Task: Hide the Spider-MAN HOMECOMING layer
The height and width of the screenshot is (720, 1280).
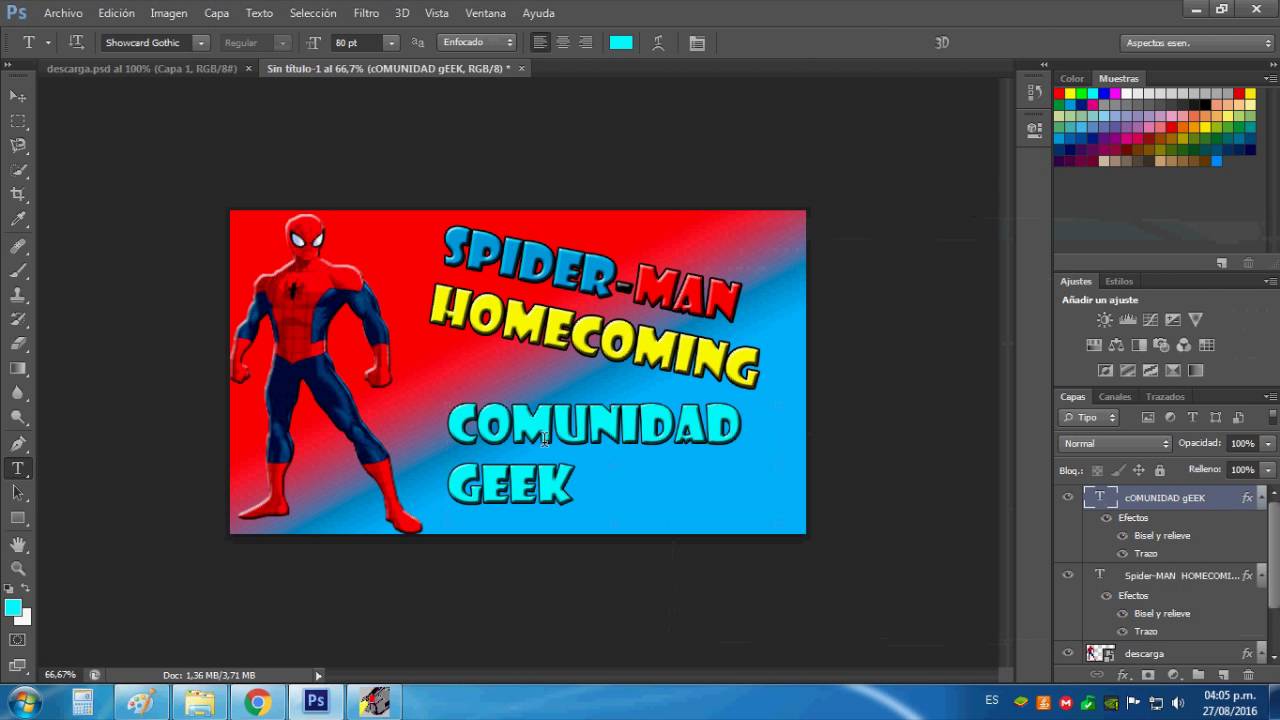Action: [x=1068, y=575]
